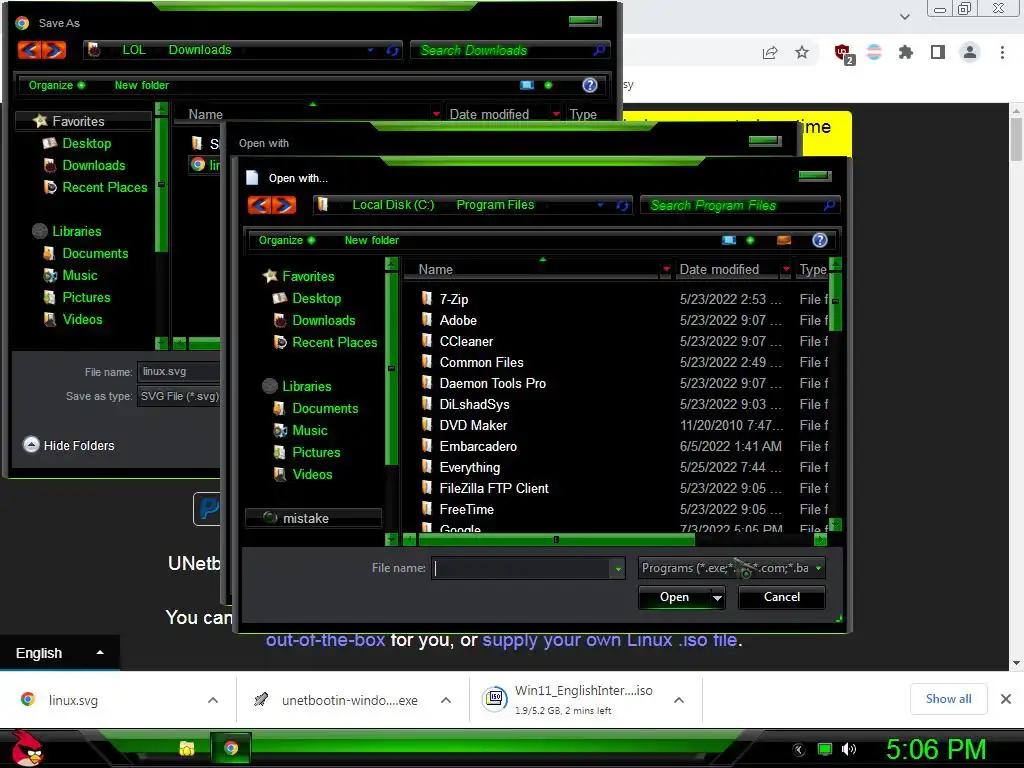The image size is (1024, 768).
Task: Open help in Open with dialog
Action: click(820, 240)
